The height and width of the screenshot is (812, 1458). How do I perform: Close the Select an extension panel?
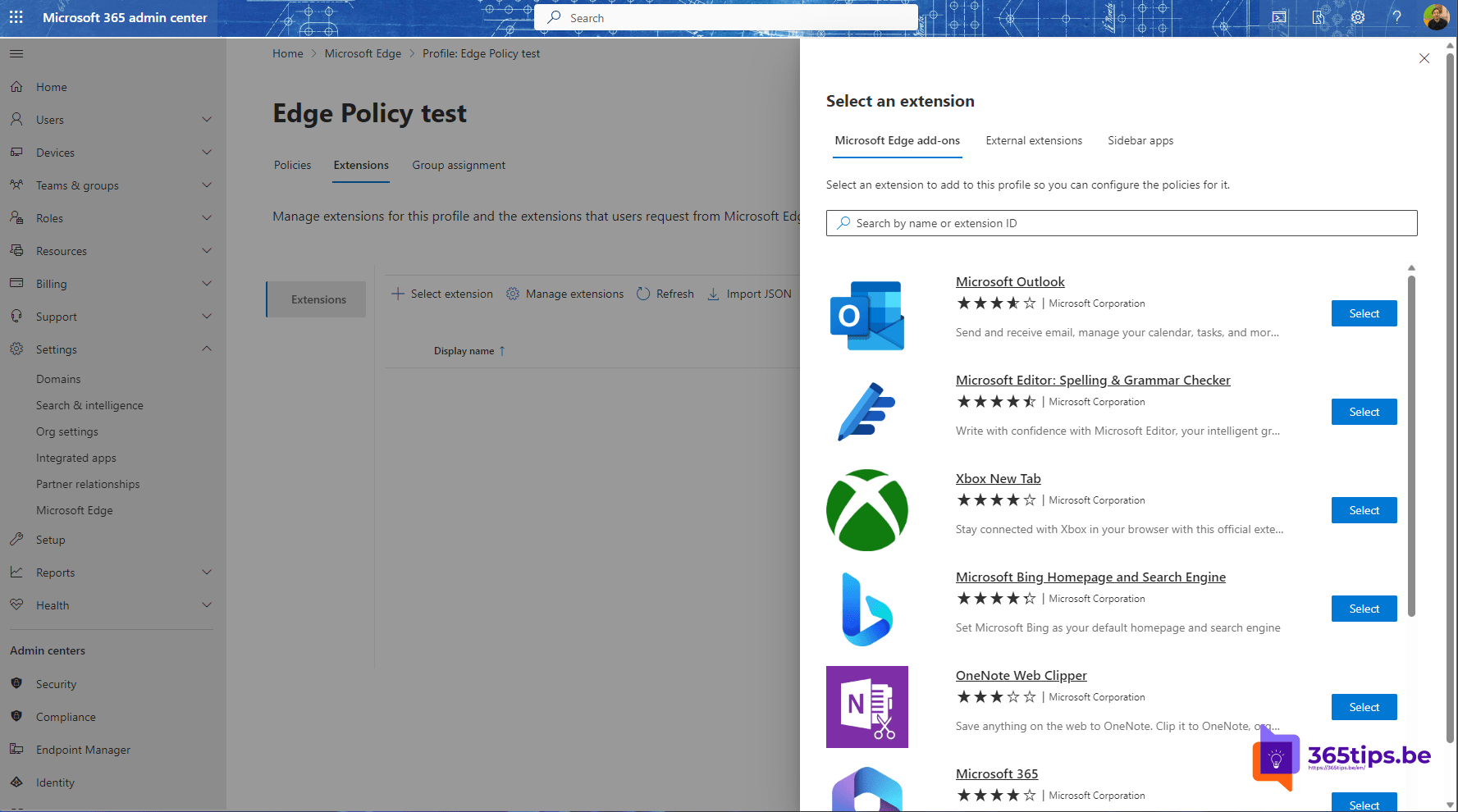click(x=1424, y=58)
